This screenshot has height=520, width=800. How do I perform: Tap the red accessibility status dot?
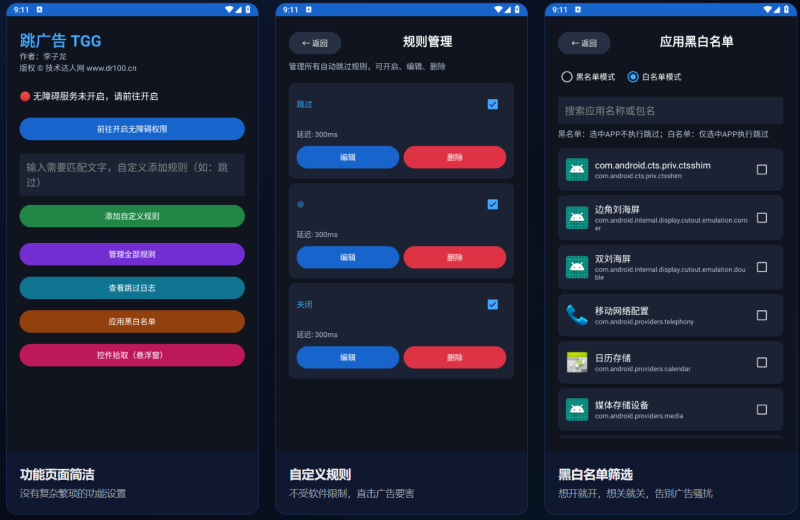coord(24,96)
